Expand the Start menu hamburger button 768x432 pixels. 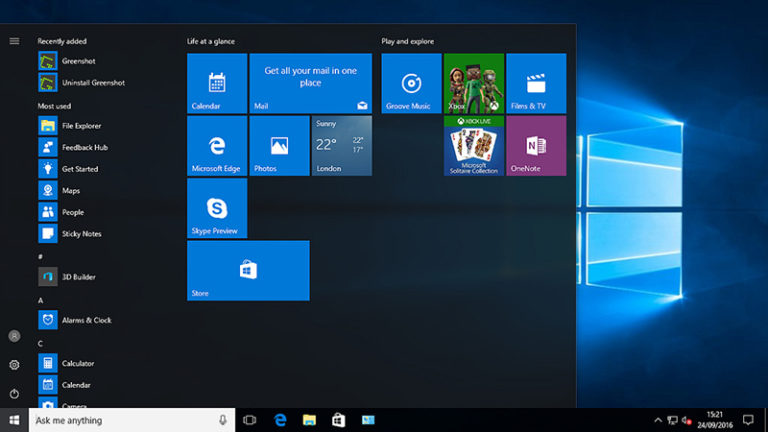[x=14, y=41]
